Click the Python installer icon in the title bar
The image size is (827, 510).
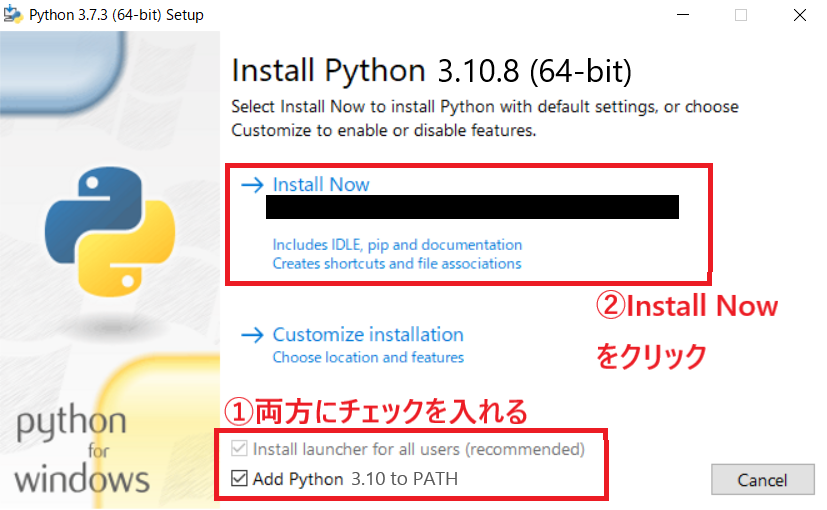pos(13,15)
